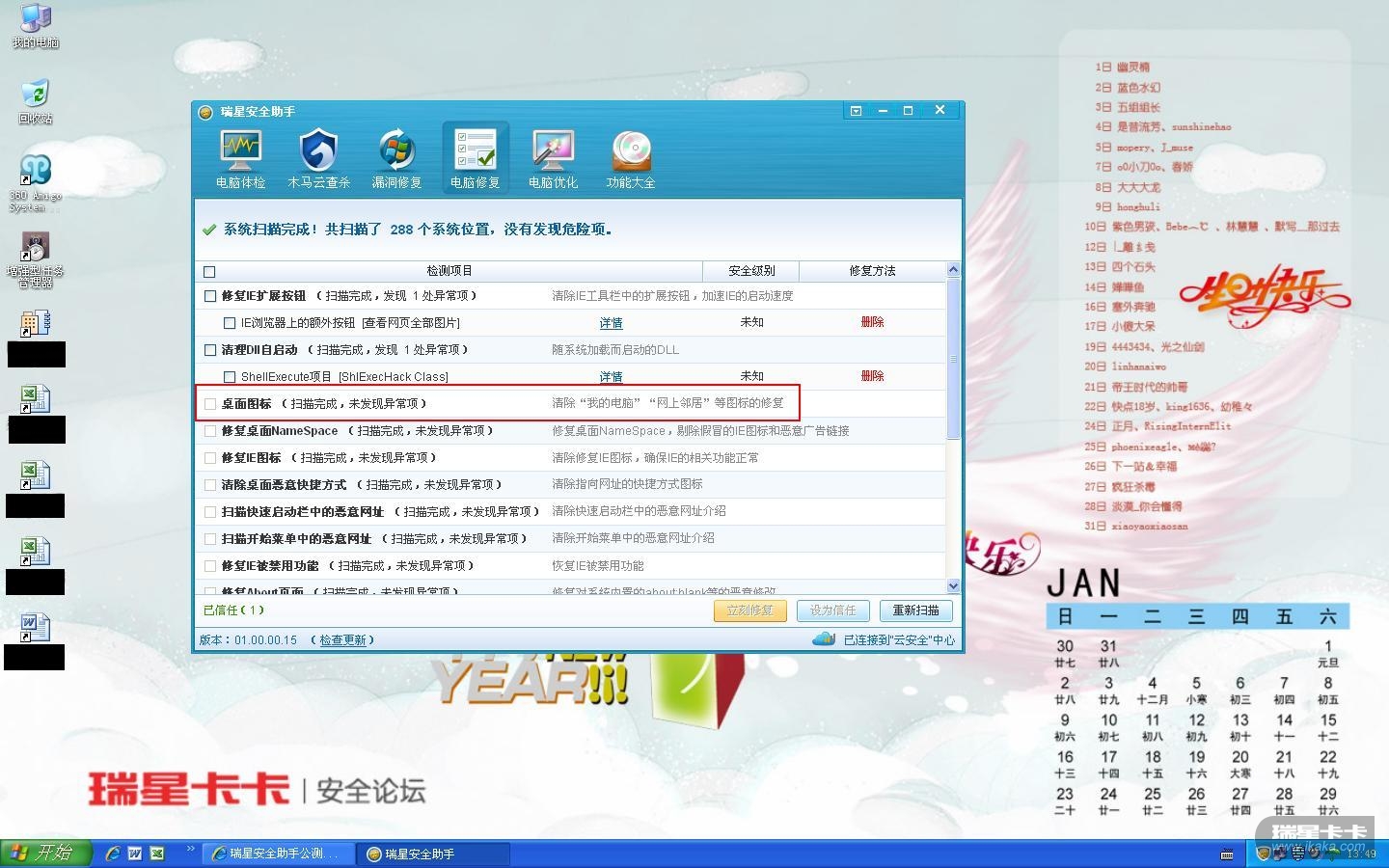1389x868 pixels.
Task: Click the 重新扫描 rescan button
Action: [x=915, y=610]
